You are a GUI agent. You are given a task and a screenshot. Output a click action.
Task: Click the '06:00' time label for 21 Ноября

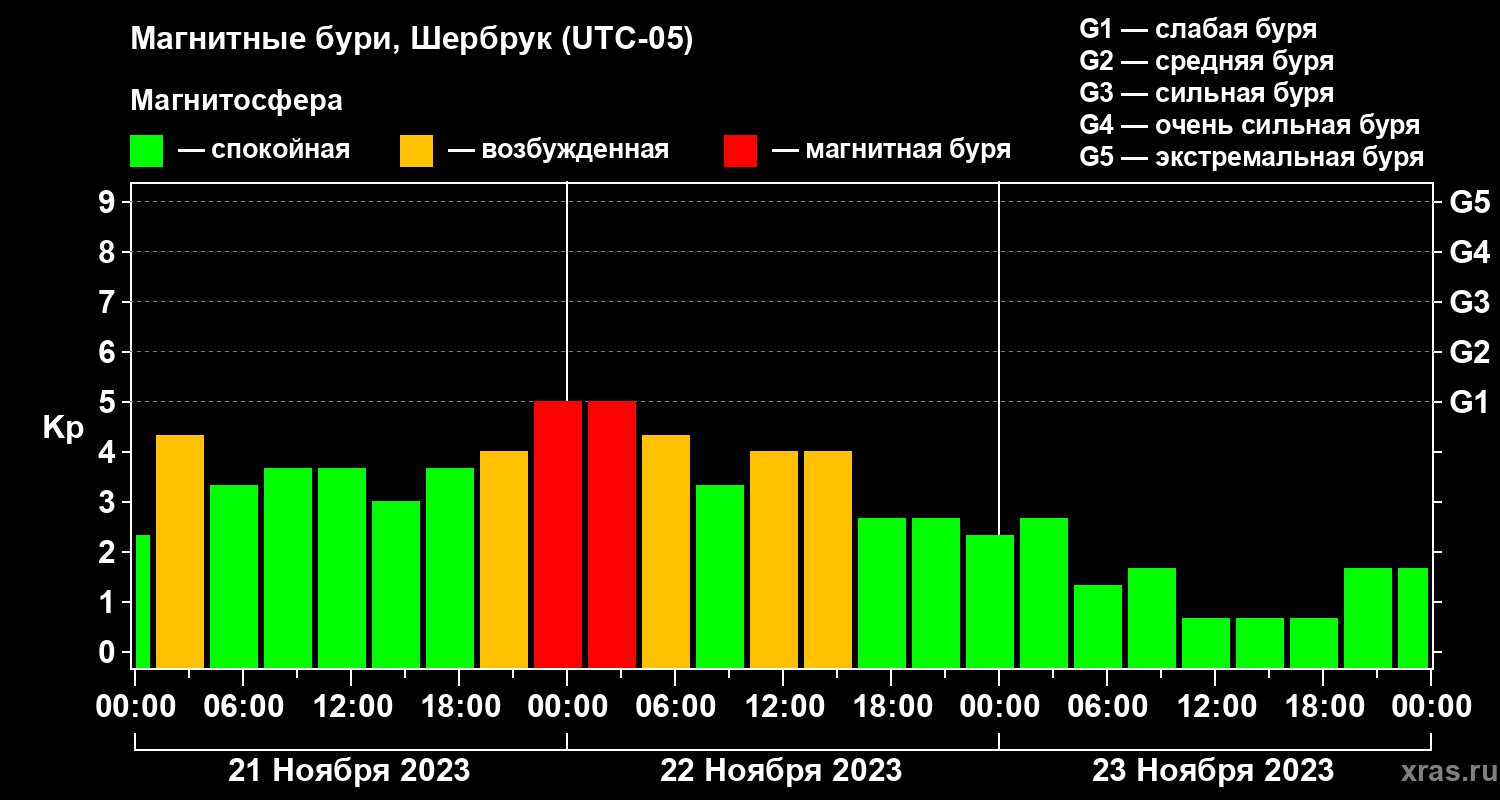[x=243, y=706]
